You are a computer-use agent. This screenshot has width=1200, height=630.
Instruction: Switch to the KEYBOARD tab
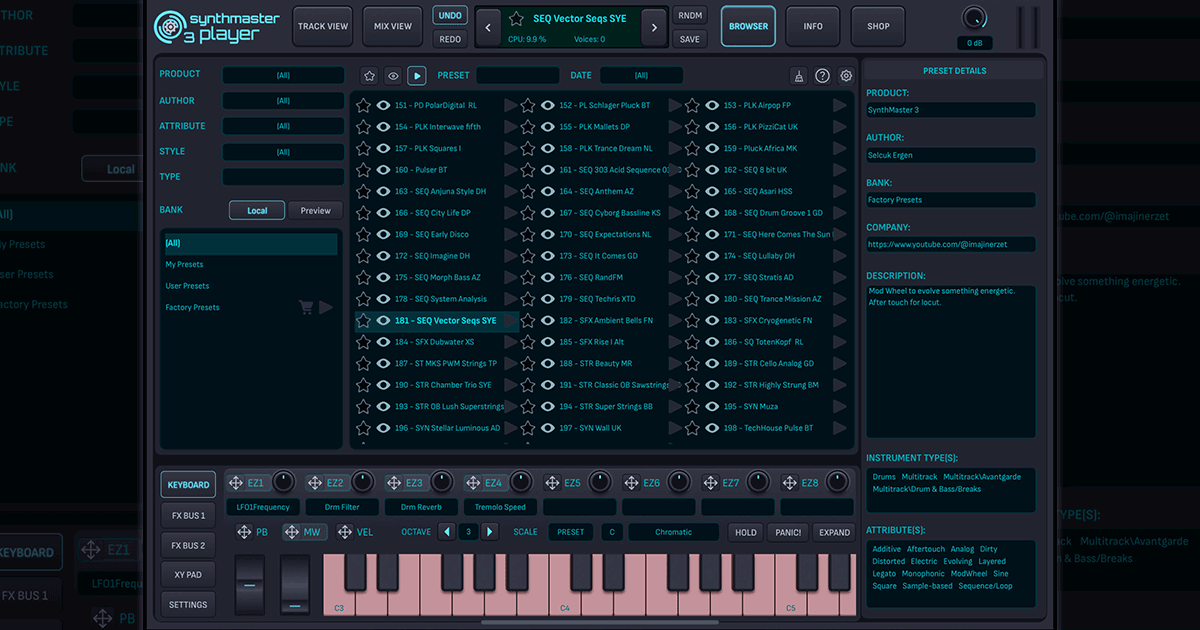point(188,485)
